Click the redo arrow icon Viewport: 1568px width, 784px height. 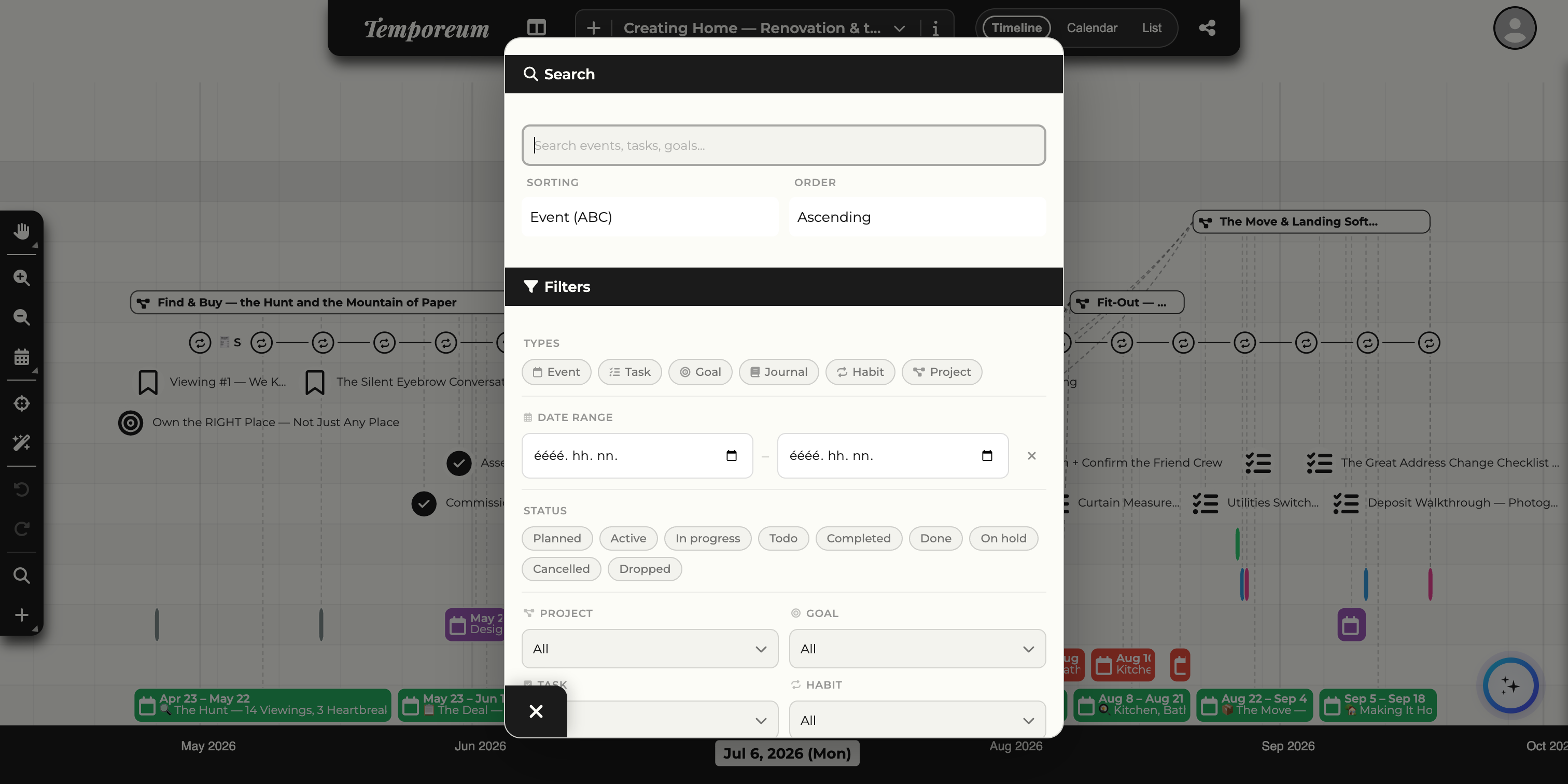point(22,529)
